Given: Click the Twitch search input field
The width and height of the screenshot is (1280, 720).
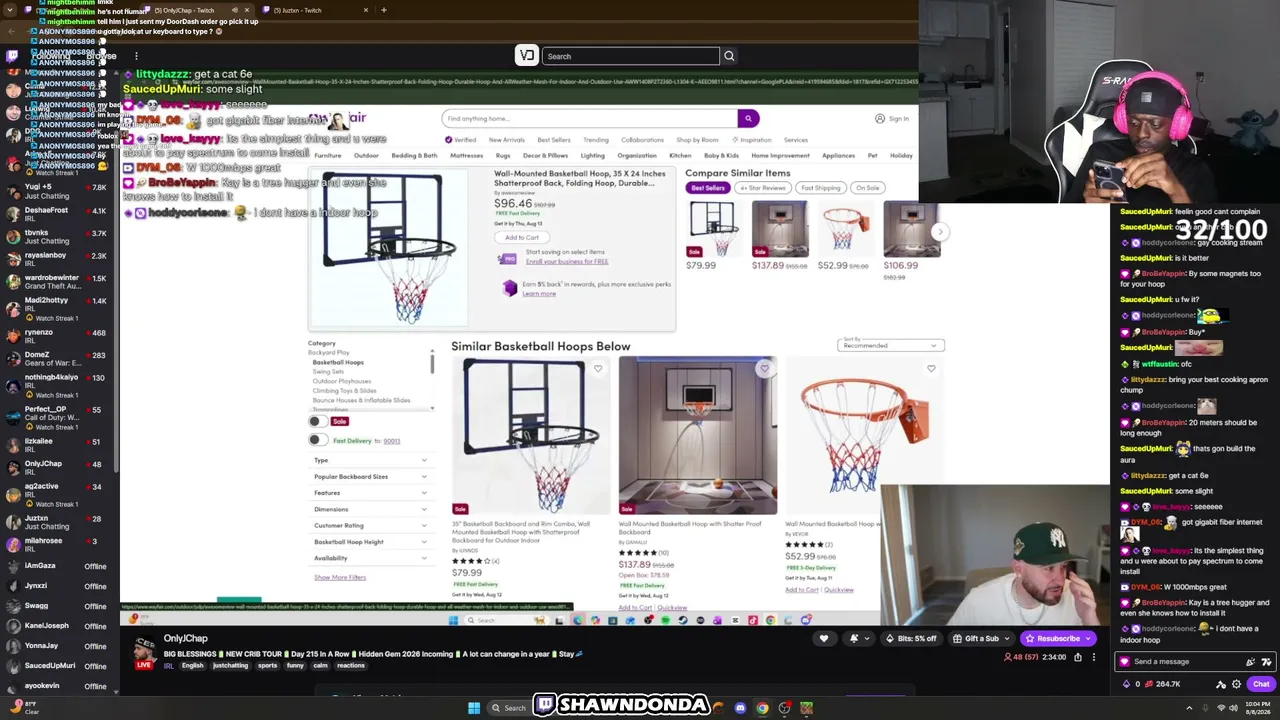Looking at the screenshot, I should (x=632, y=56).
